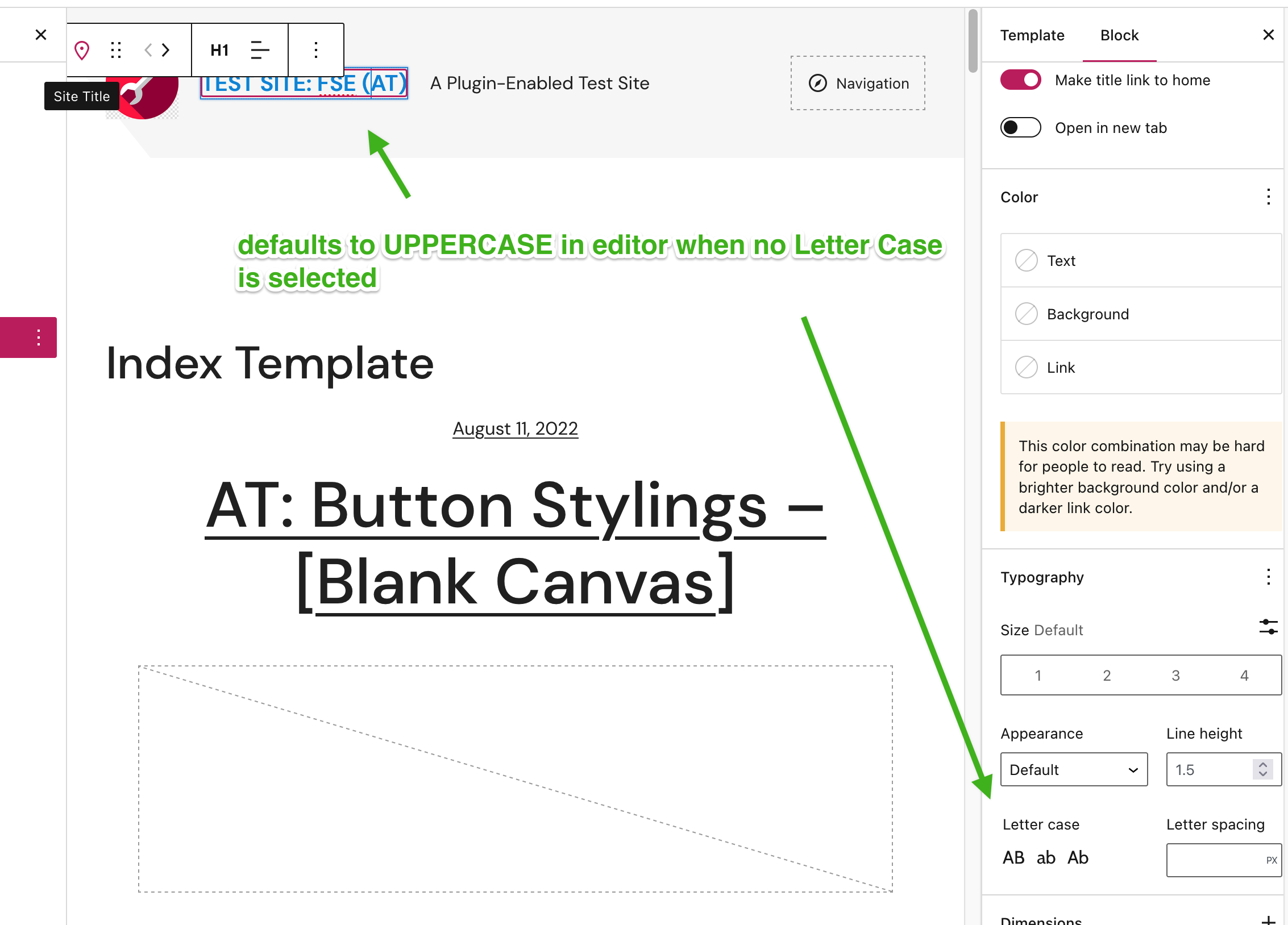Switch to the Template tab
The image size is (1288, 925).
pos(1032,35)
